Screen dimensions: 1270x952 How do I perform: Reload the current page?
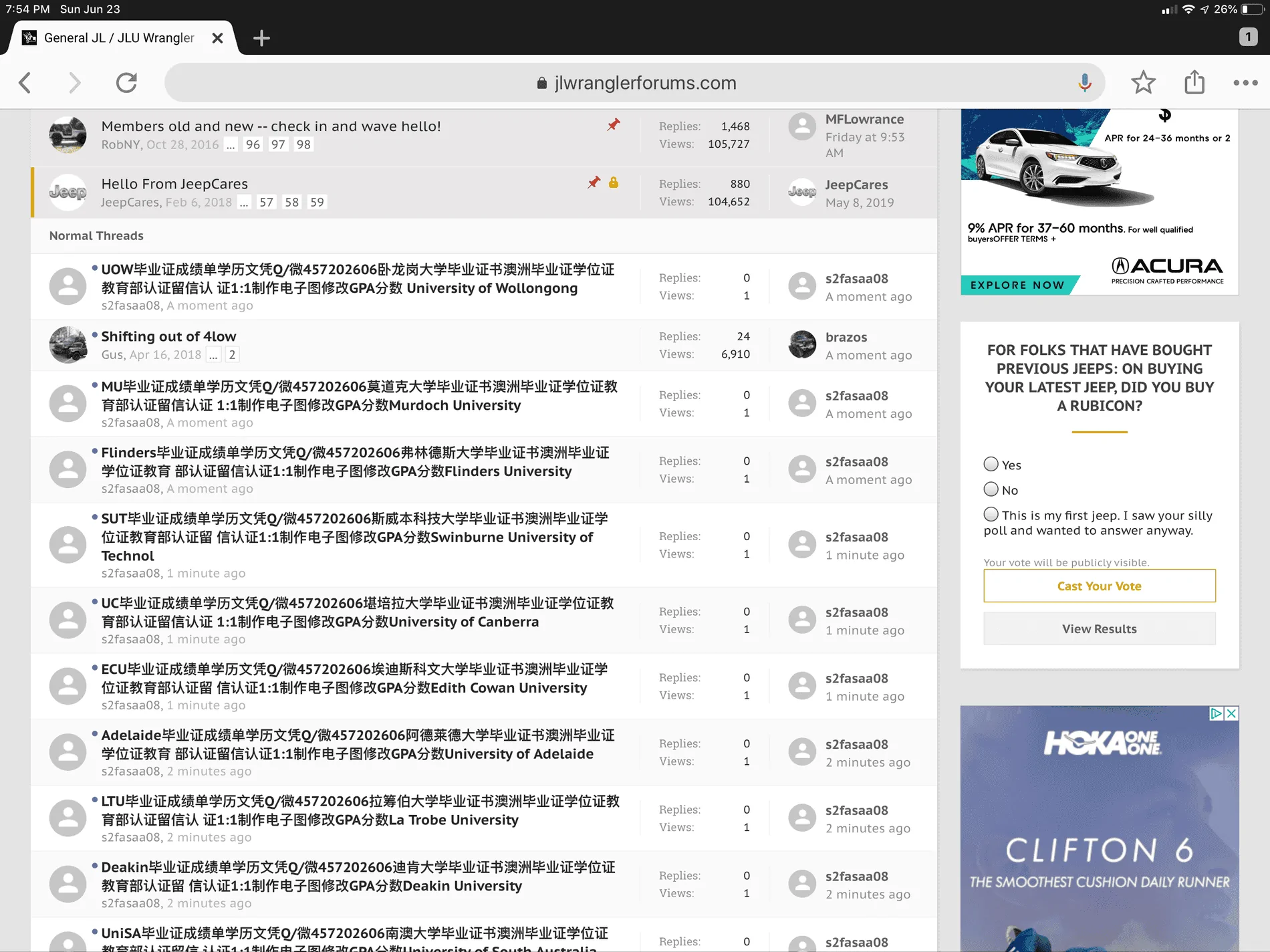(126, 83)
